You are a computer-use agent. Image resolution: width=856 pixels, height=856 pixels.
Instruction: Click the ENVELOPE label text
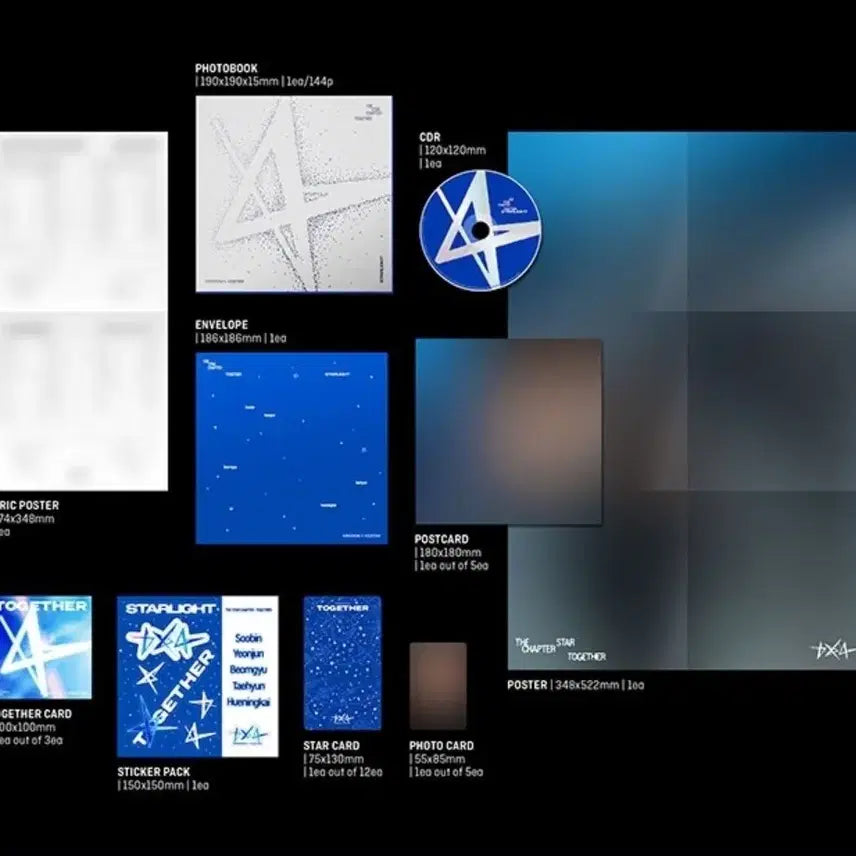pos(222,325)
